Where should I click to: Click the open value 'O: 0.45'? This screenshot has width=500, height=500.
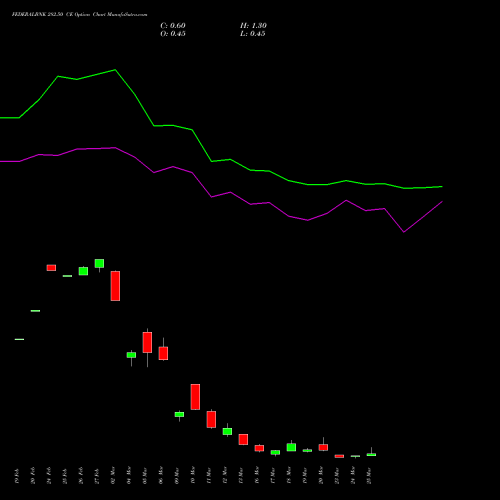(x=173, y=34)
